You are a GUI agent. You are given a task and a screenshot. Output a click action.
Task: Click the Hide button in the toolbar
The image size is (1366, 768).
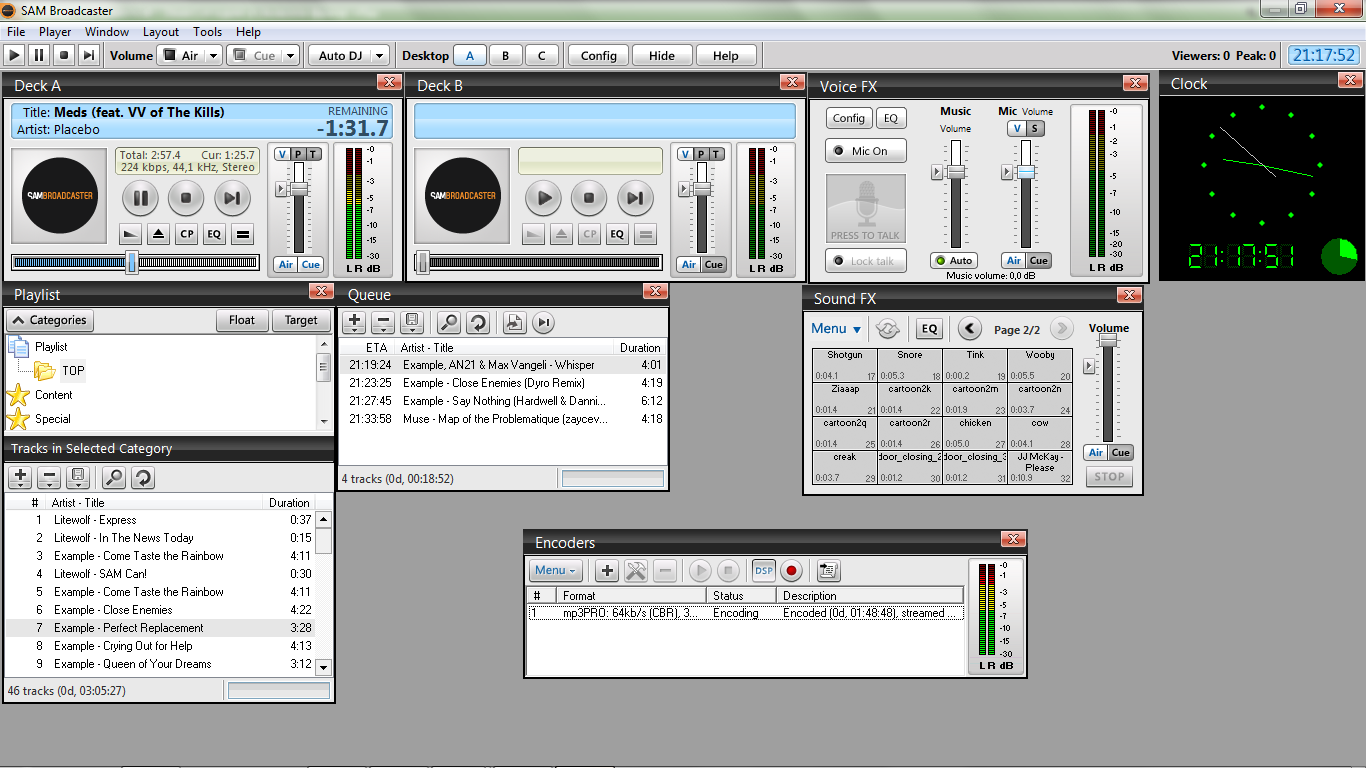(x=662, y=56)
